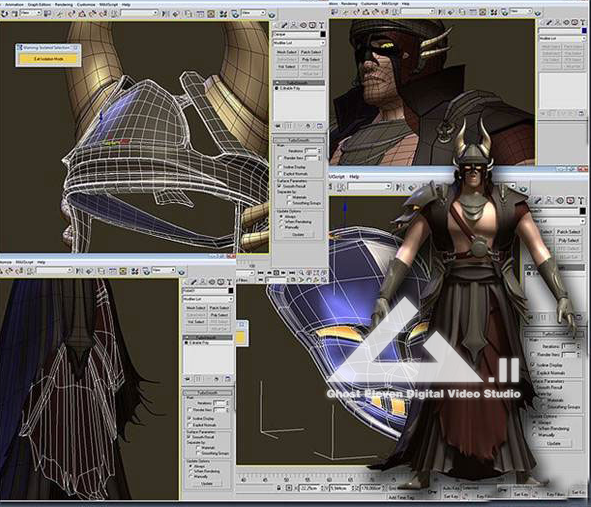Open Modifier List dropdown in skirt window
Image resolution: width=591 pixels, height=507 pixels.
point(208,299)
